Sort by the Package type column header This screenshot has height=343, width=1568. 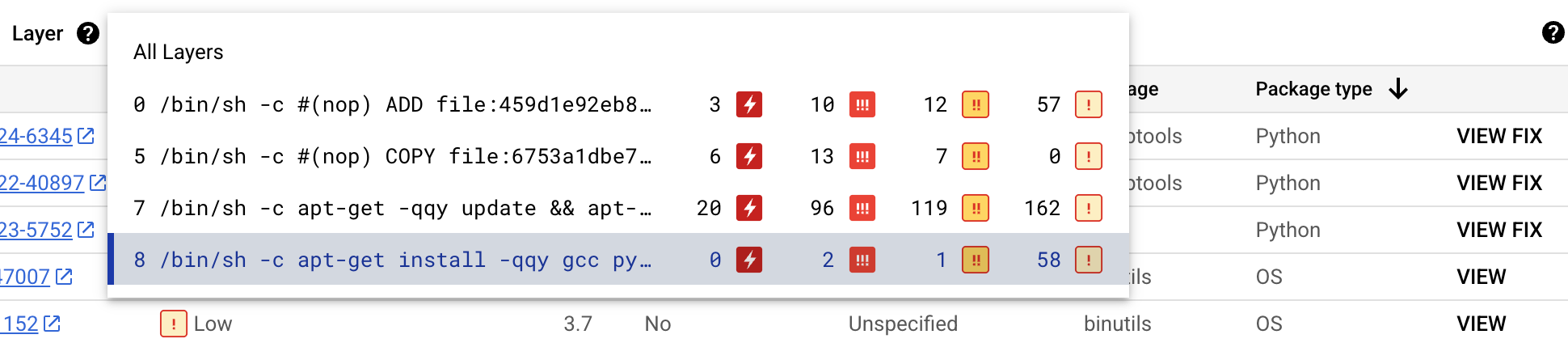click(1313, 89)
